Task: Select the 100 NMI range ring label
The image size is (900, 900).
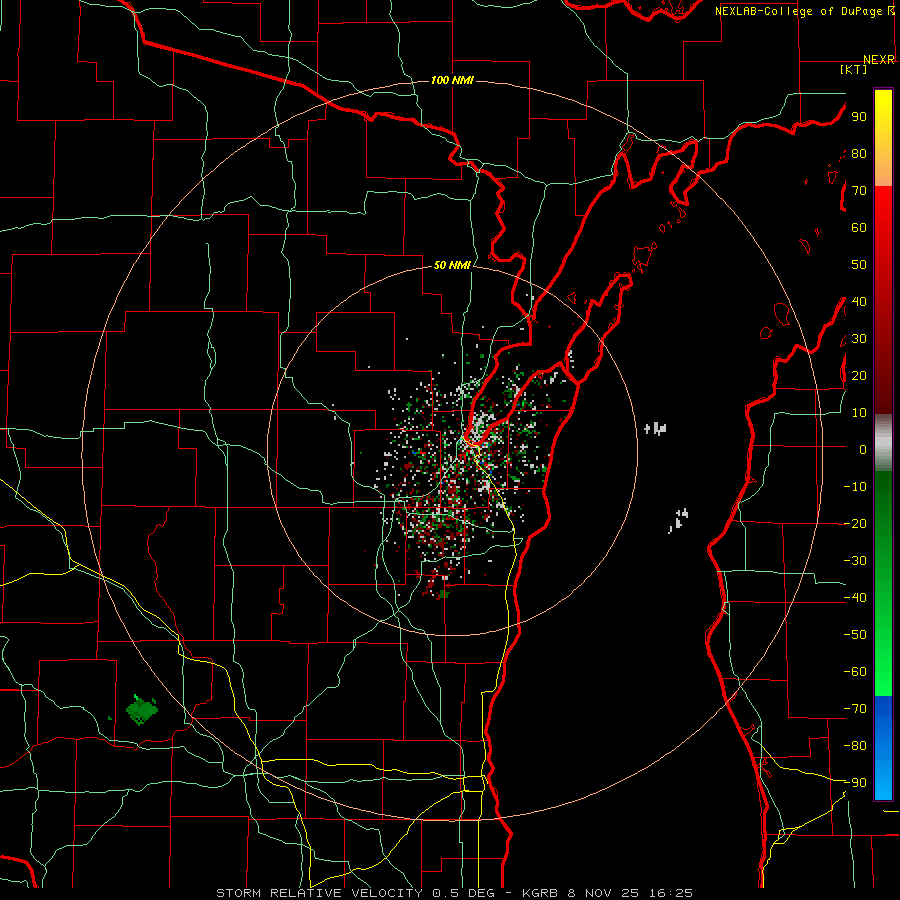Action: pyautogui.click(x=452, y=80)
